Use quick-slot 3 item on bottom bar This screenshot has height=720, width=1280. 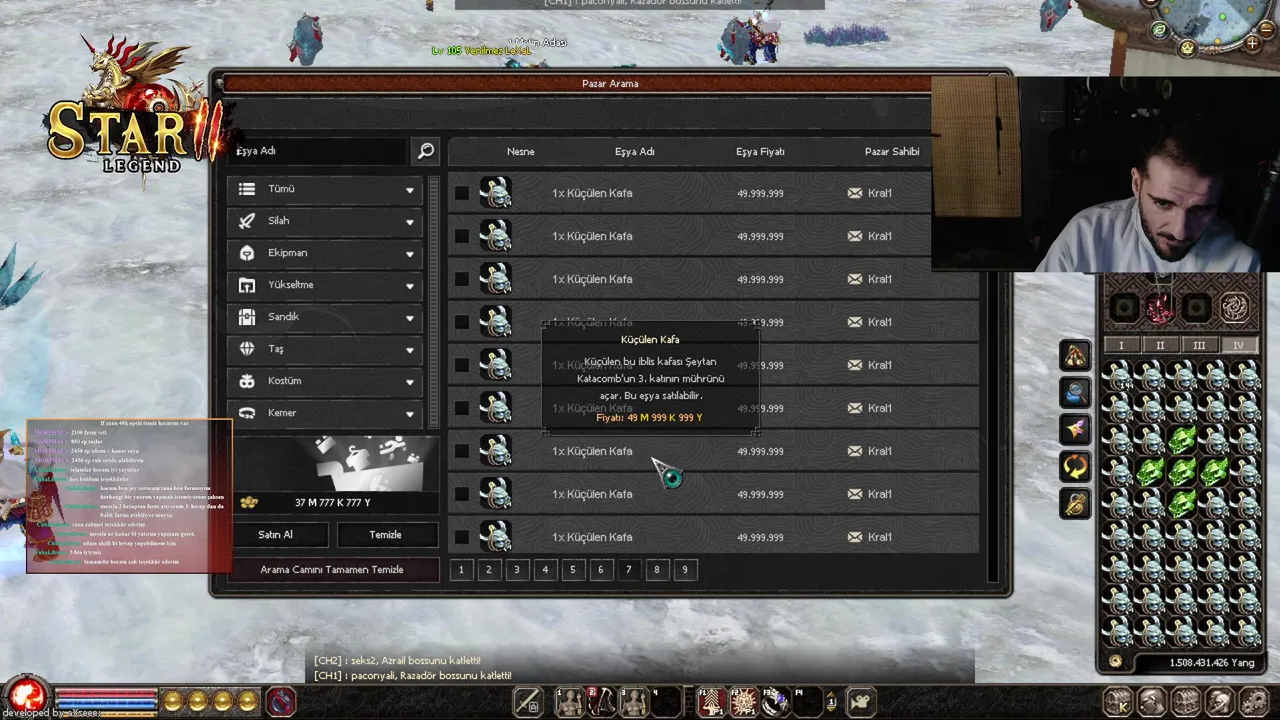(633, 702)
